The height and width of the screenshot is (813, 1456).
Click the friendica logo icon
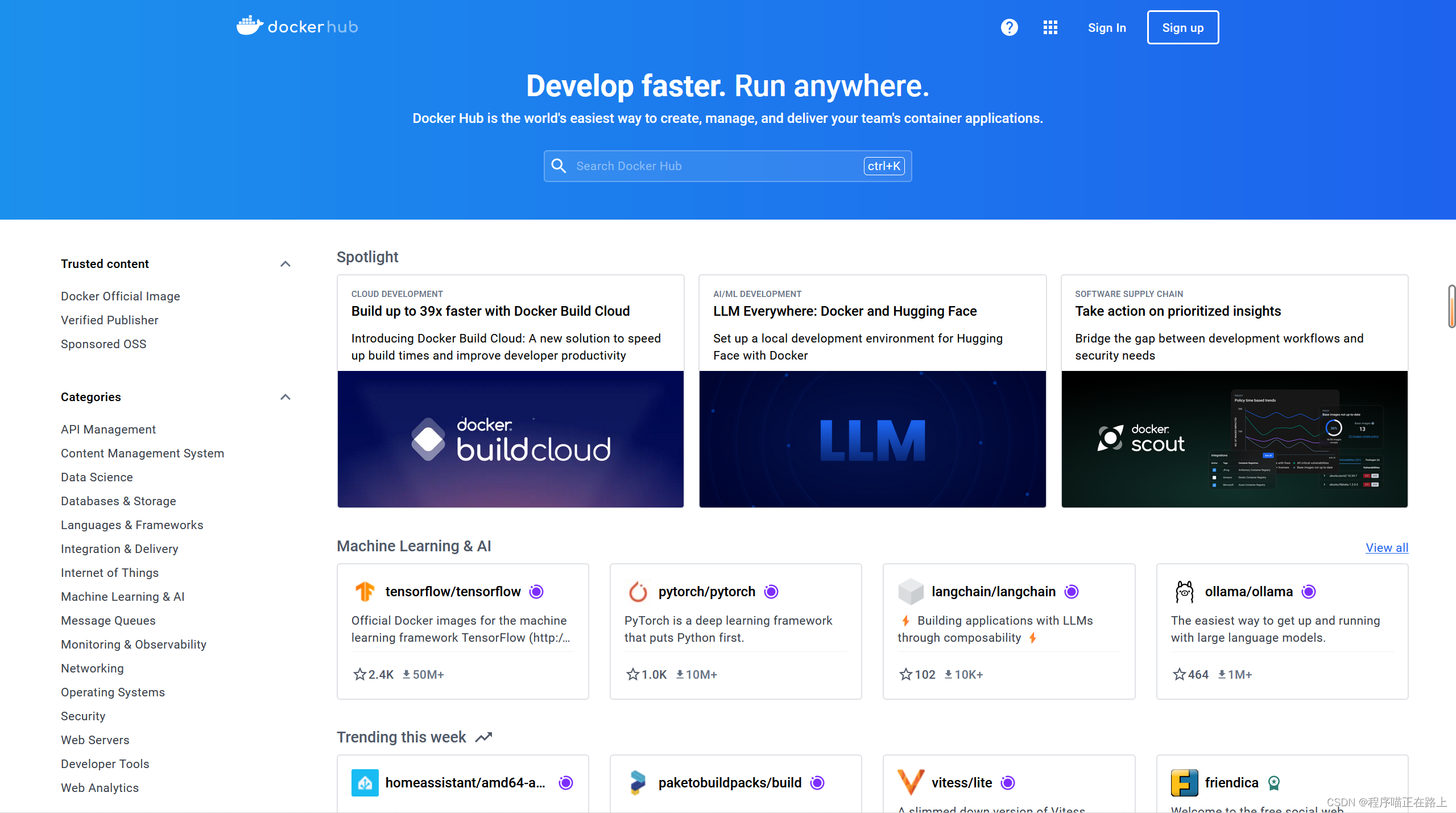[1184, 782]
